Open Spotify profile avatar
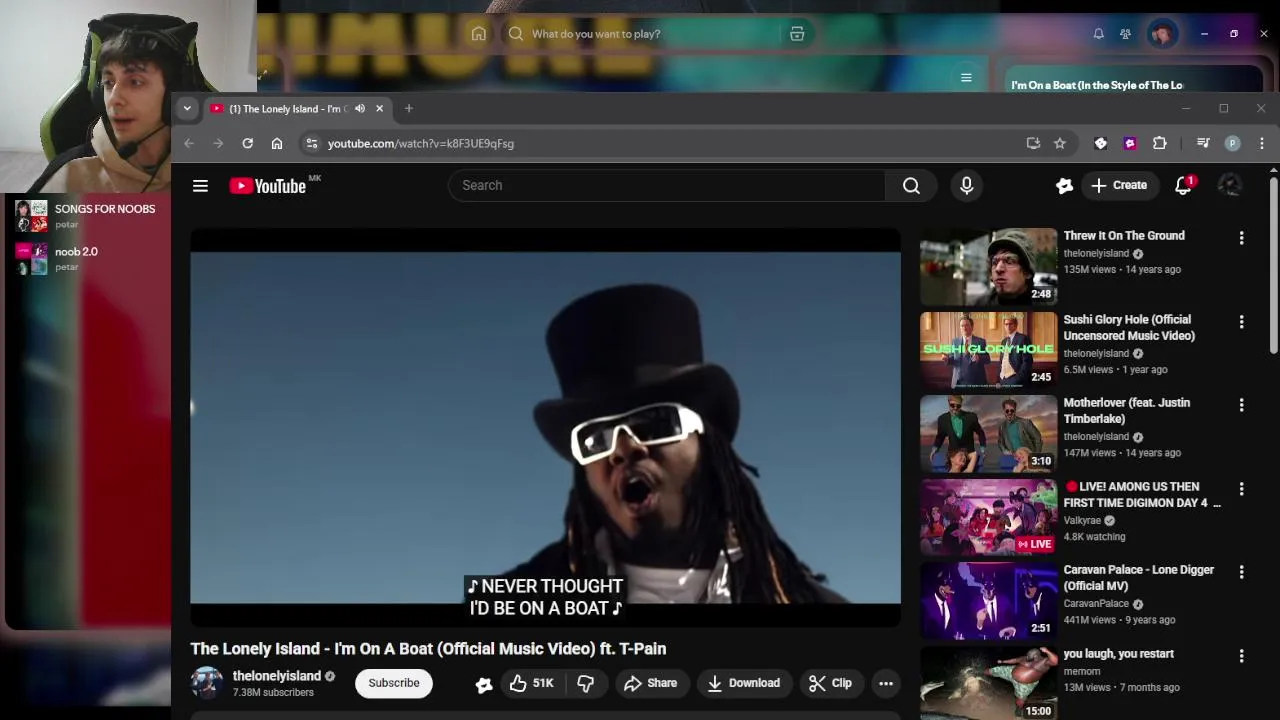Screen dimensions: 1280x720 1162,34
